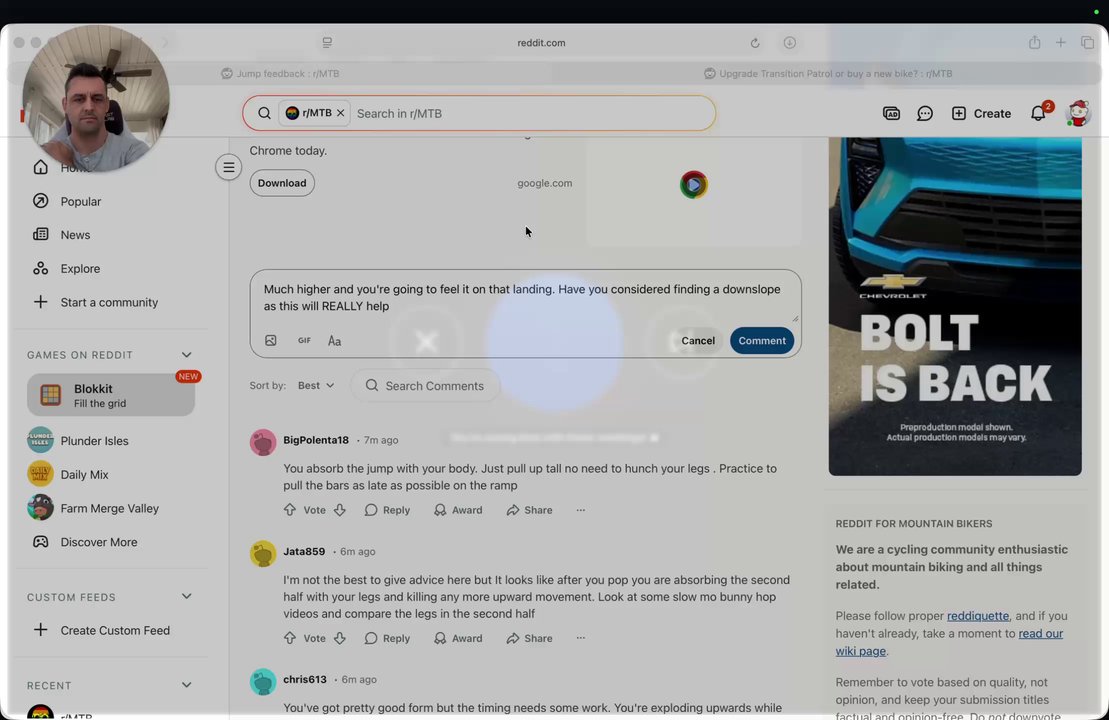This screenshot has width=1109, height=720.
Task: Focus the Search in r/MTB field
Action: click(x=530, y=113)
